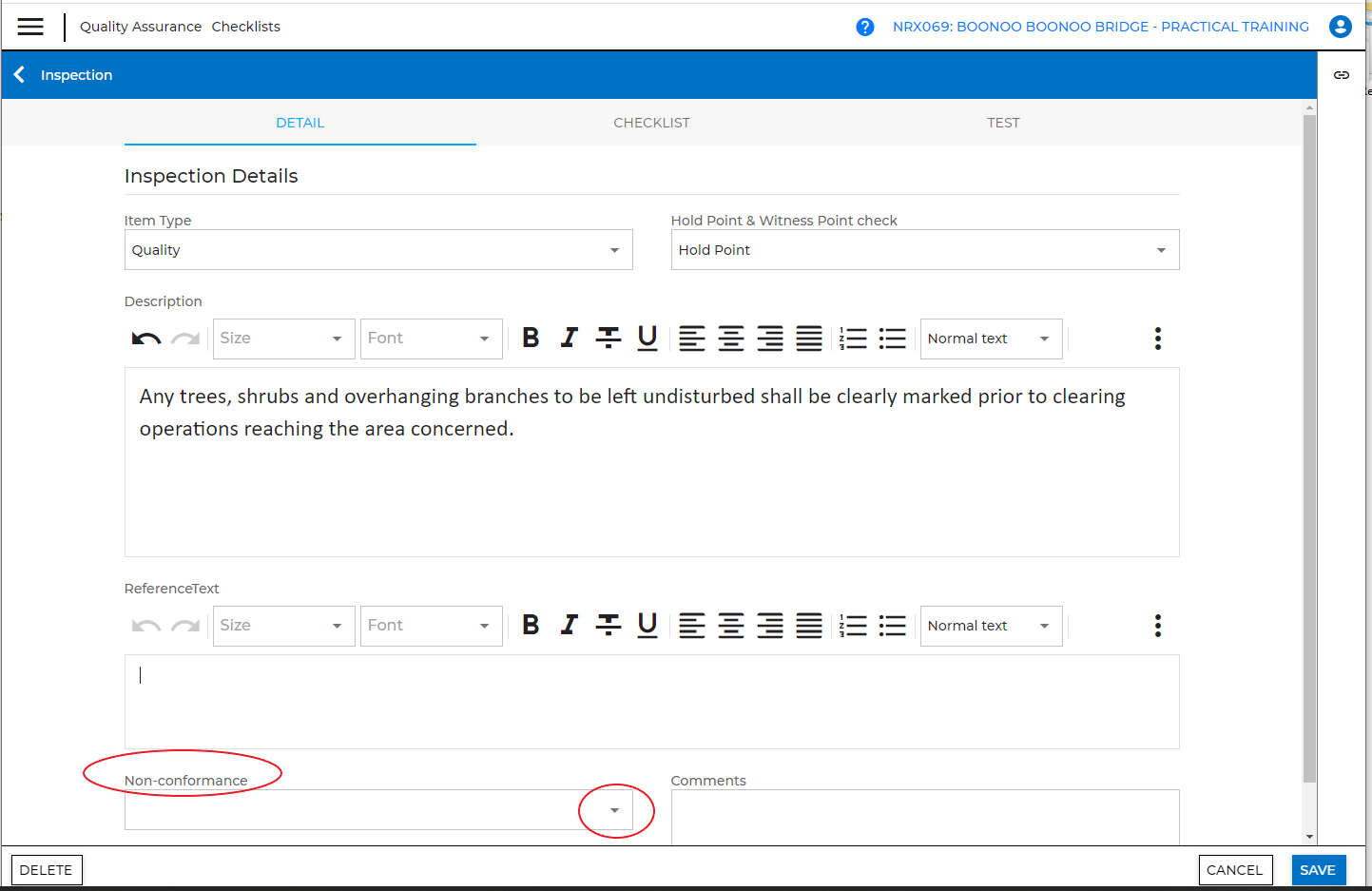Open the Hold Point & Witness Point dropdown

tap(1160, 250)
